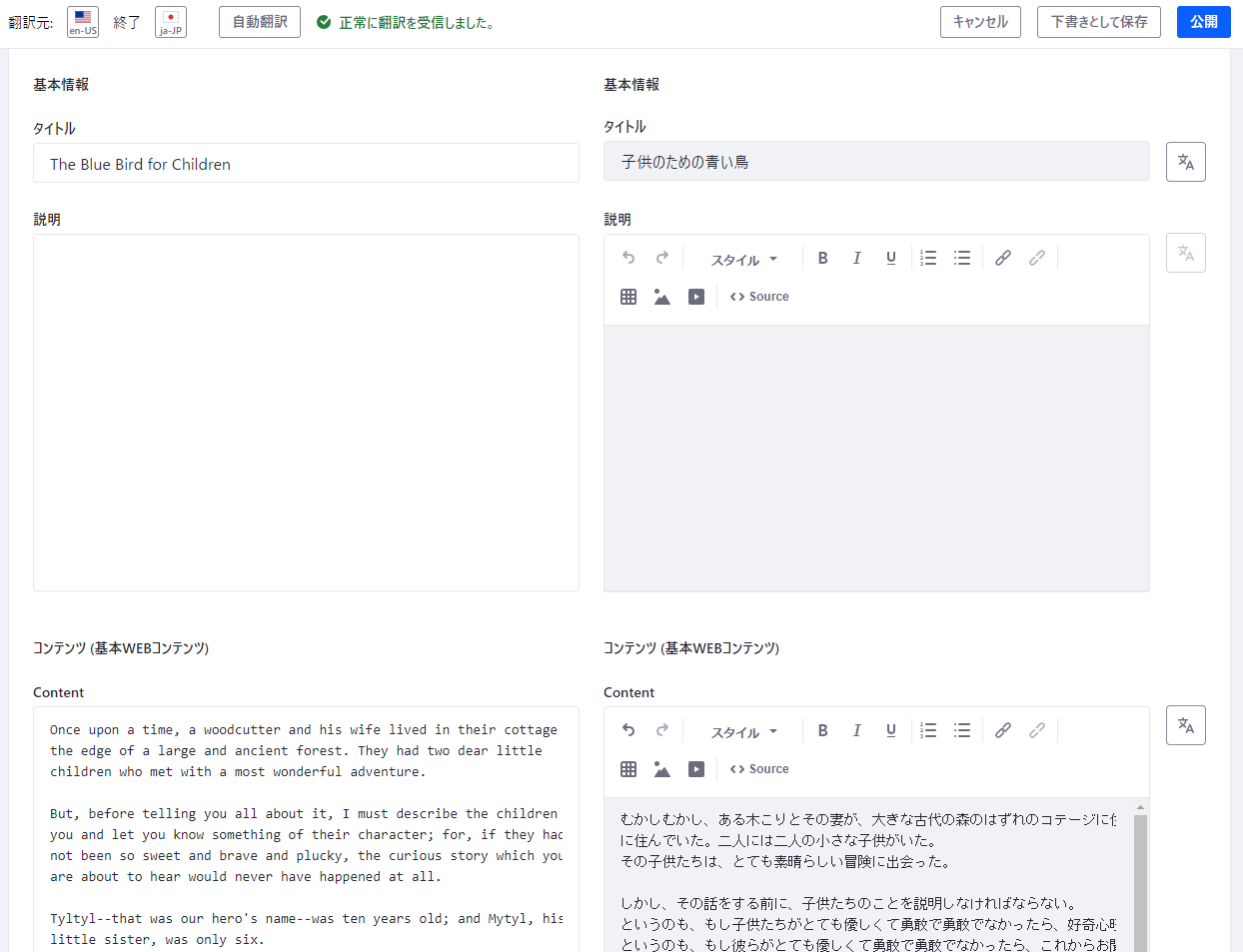
Task: Click the translate icon beside the Content editor
Action: [x=1185, y=725]
